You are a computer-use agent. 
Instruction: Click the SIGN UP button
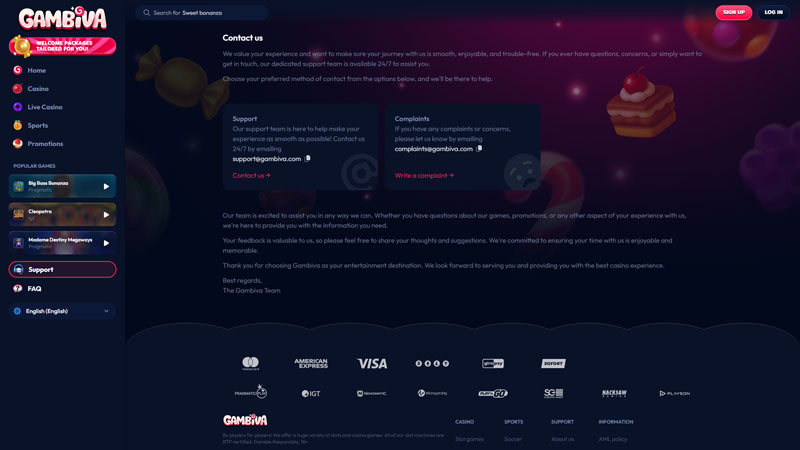pos(733,12)
